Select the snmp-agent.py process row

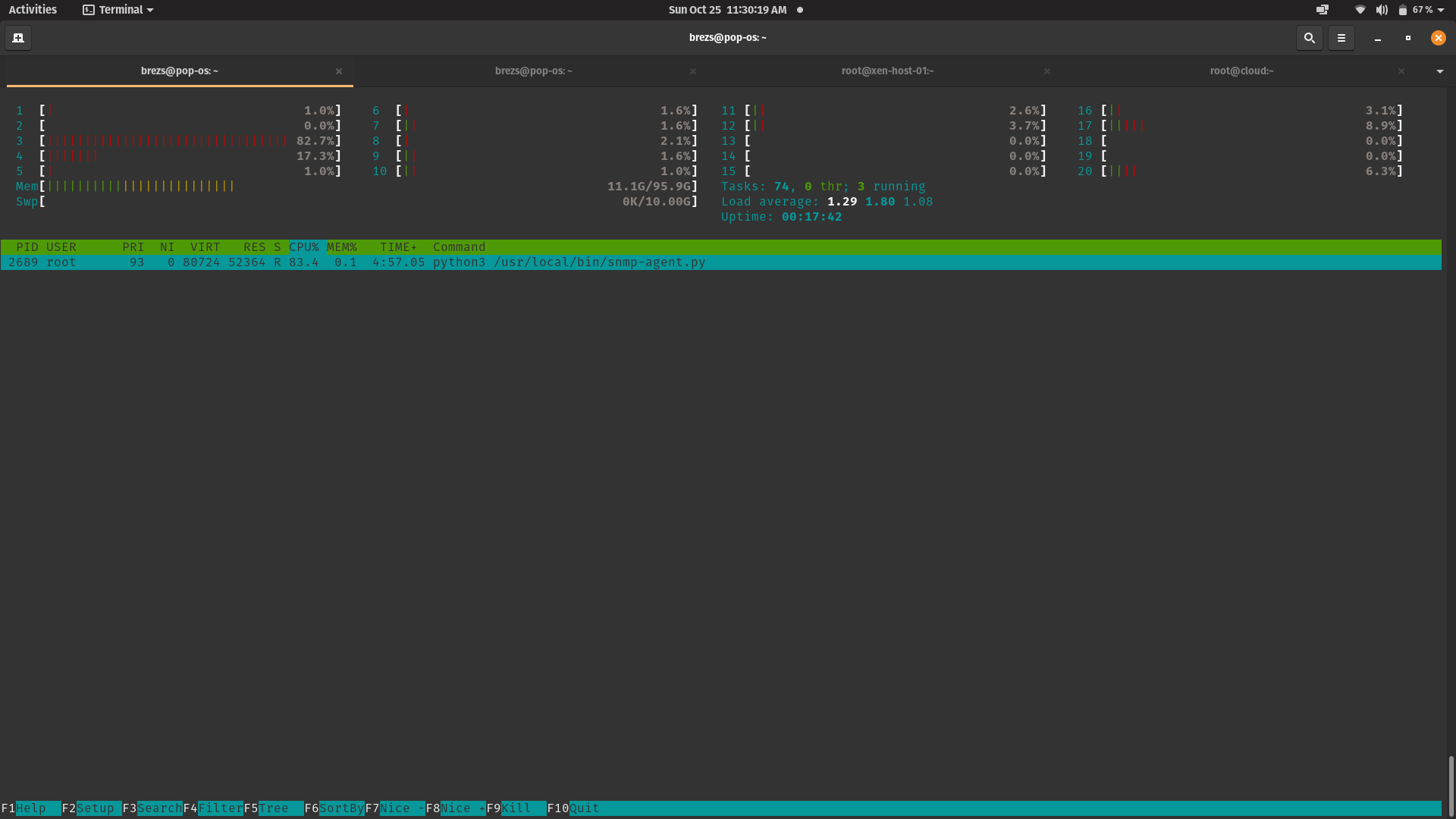[x=569, y=262]
